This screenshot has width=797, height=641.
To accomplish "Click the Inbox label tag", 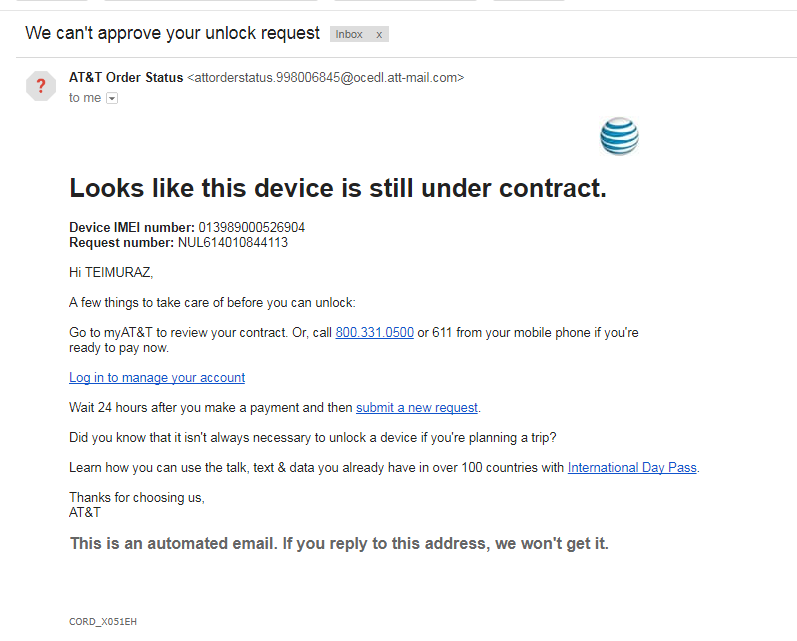I will [349, 35].
